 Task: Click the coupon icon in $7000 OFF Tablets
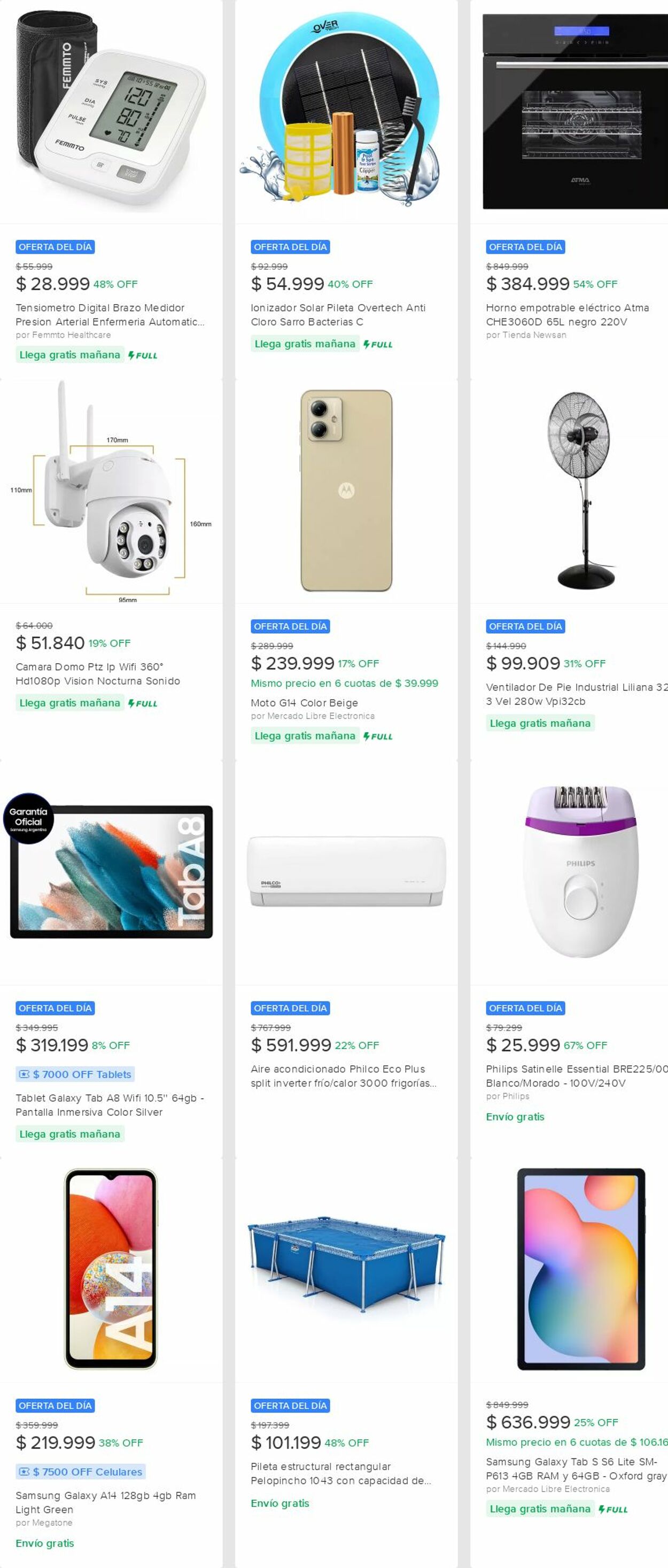[x=25, y=1074]
